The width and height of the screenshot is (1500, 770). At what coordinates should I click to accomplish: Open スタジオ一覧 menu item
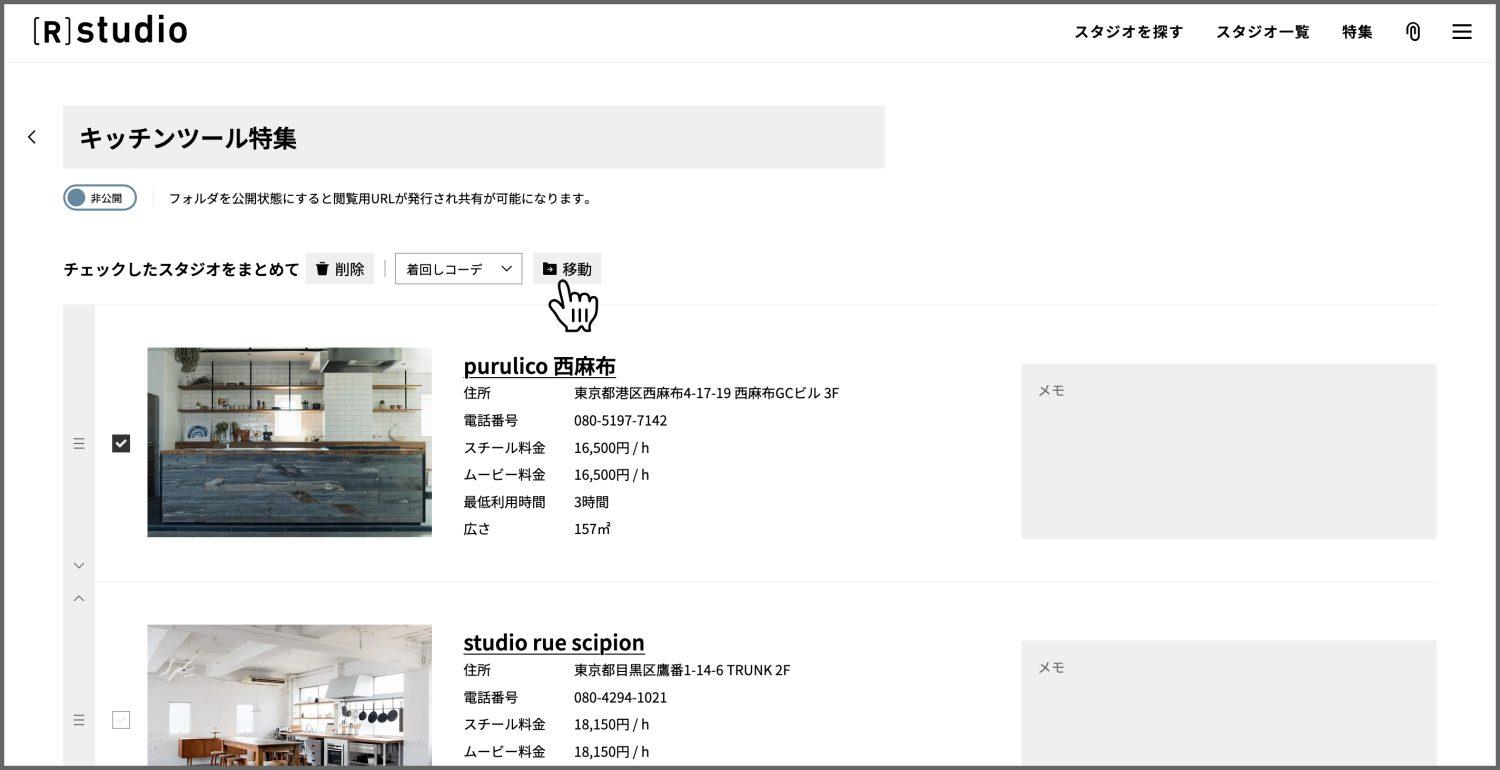1262,32
